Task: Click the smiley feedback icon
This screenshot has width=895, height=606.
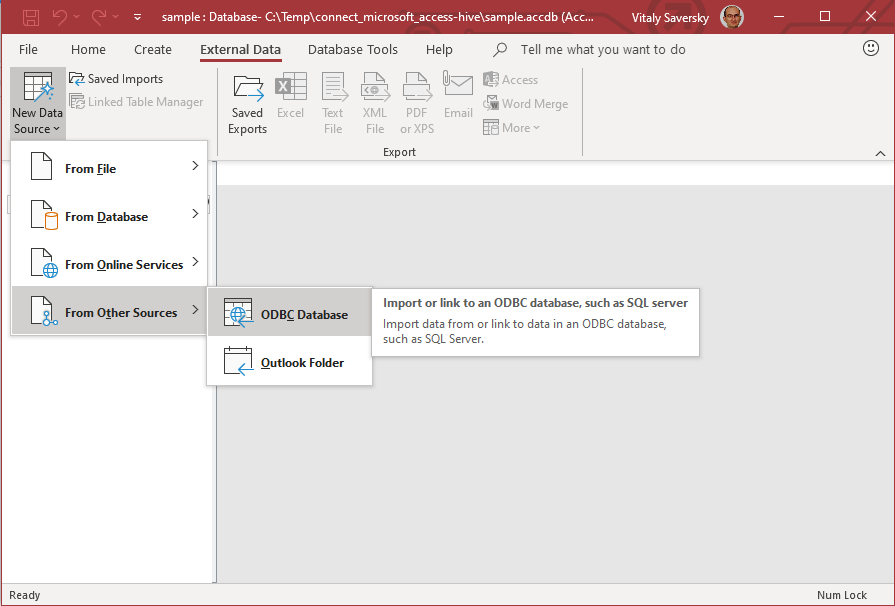Action: coord(870,49)
